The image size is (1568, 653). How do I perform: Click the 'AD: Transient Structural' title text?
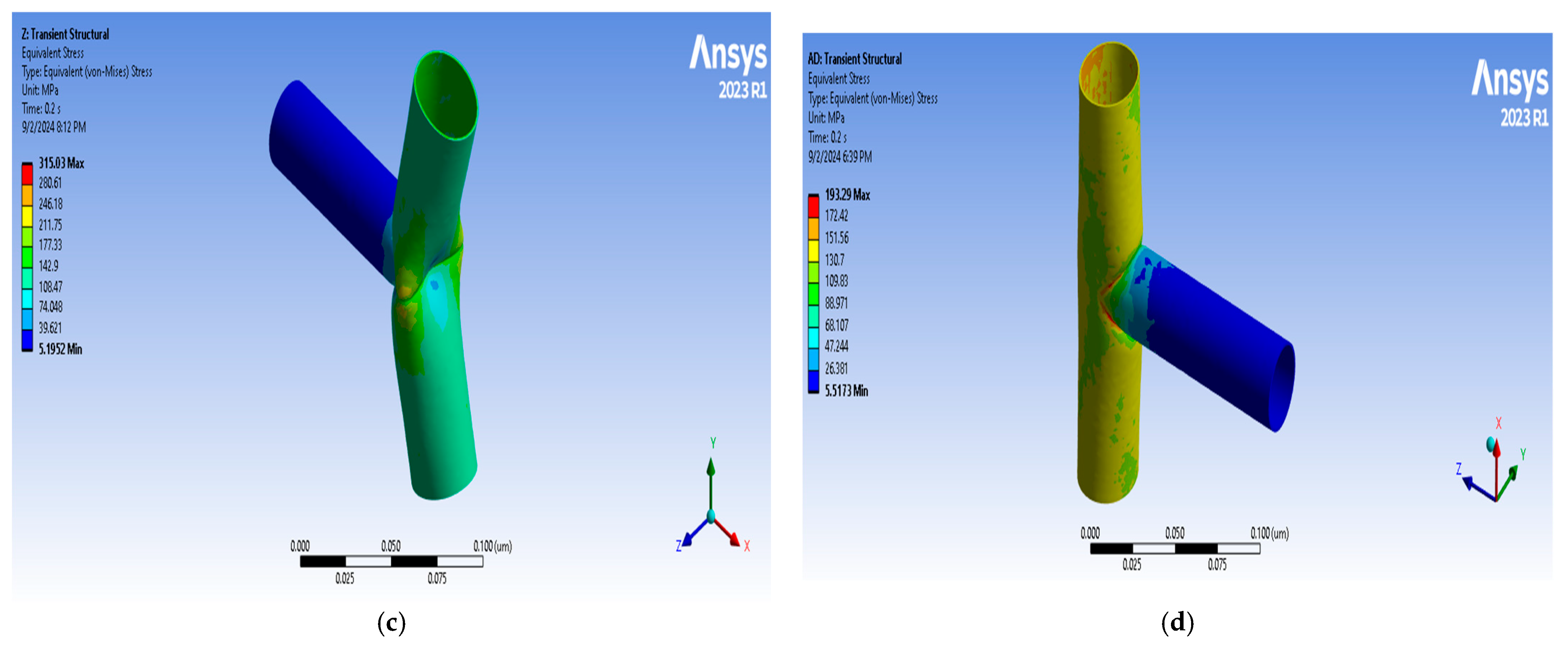[x=854, y=59]
